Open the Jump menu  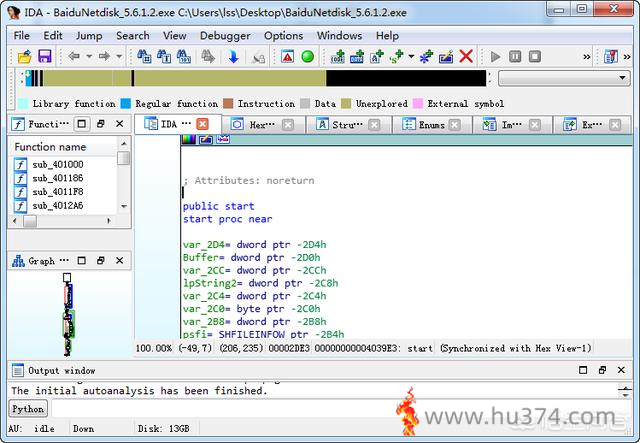(89, 36)
